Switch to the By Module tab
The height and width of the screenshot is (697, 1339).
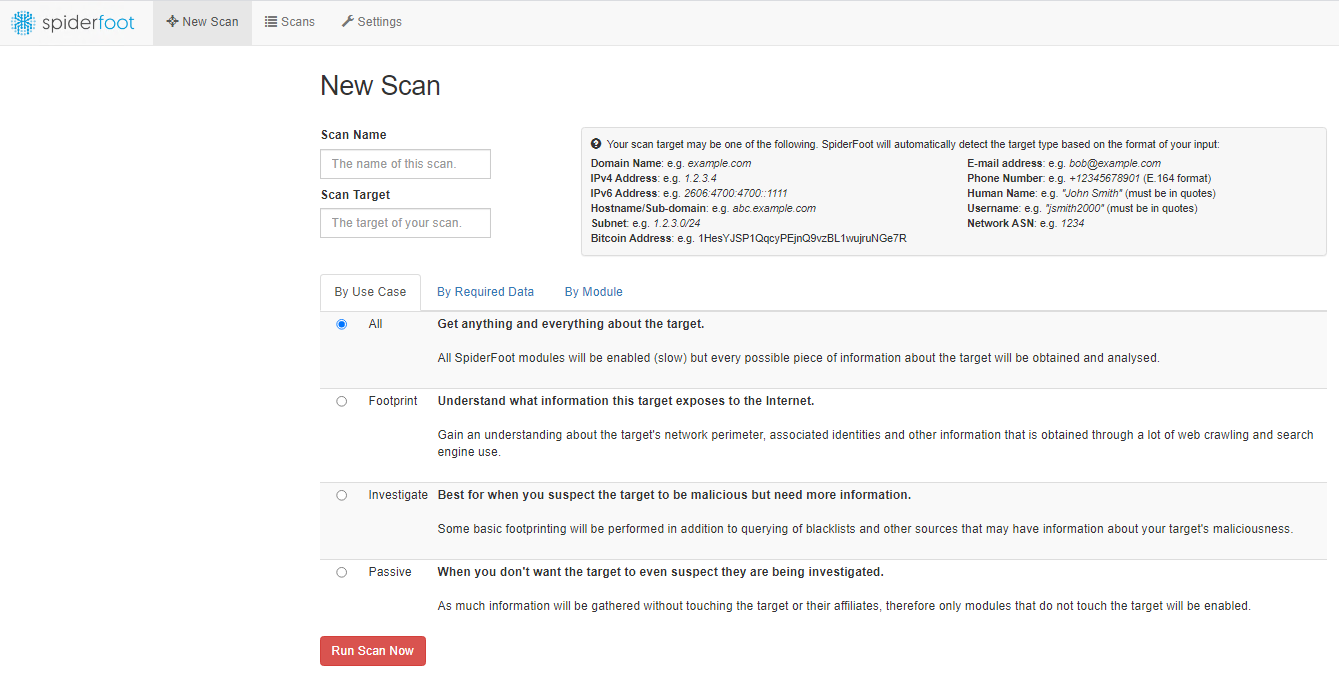[593, 292]
